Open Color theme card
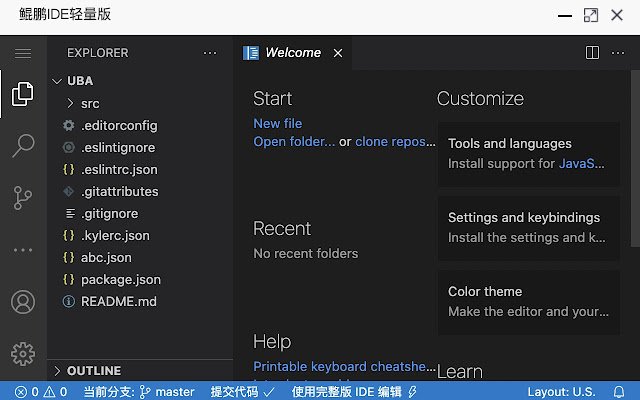Screen dimensions: 640x400 [x=529, y=302]
